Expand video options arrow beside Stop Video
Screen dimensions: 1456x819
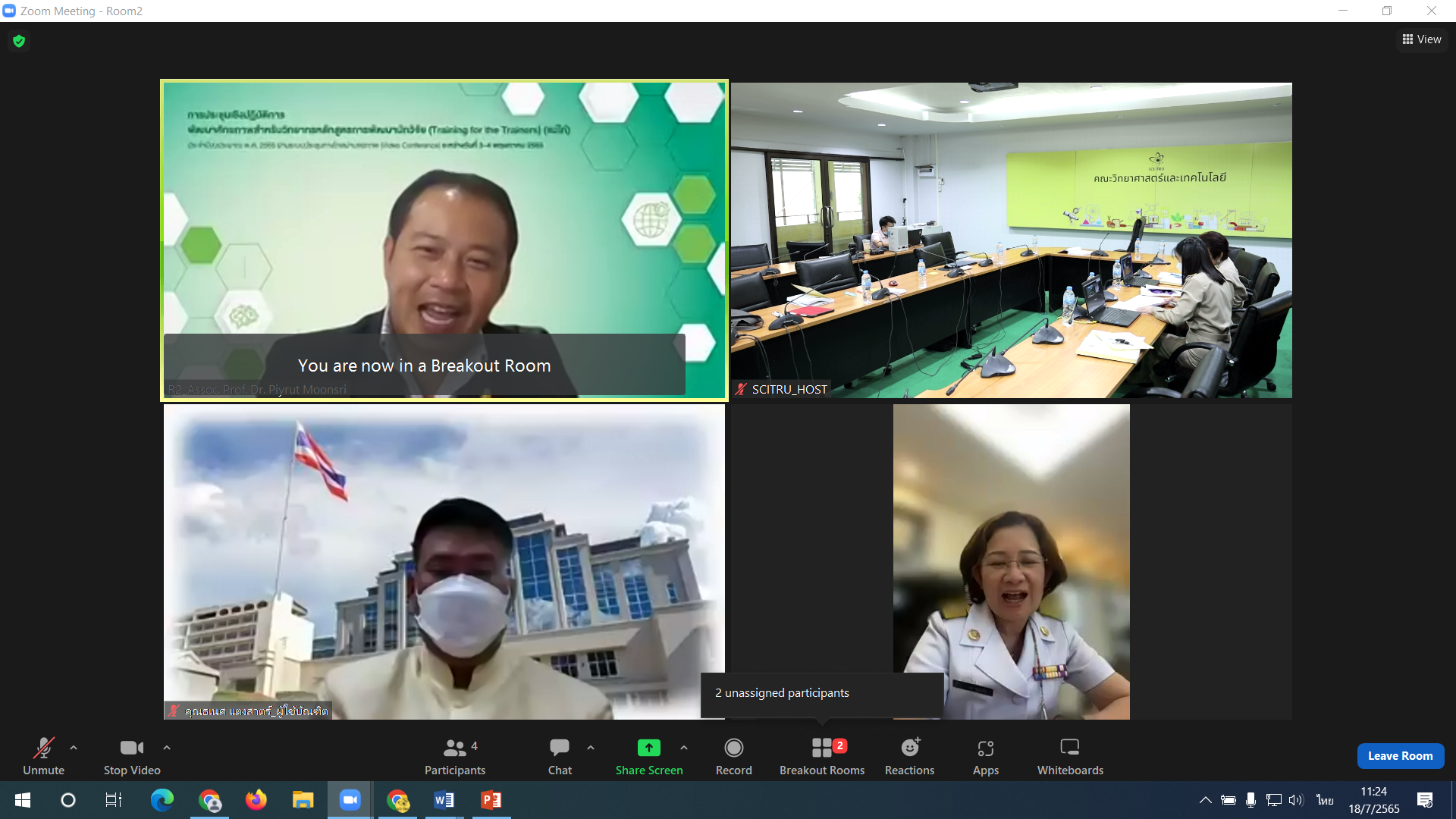click(x=167, y=748)
